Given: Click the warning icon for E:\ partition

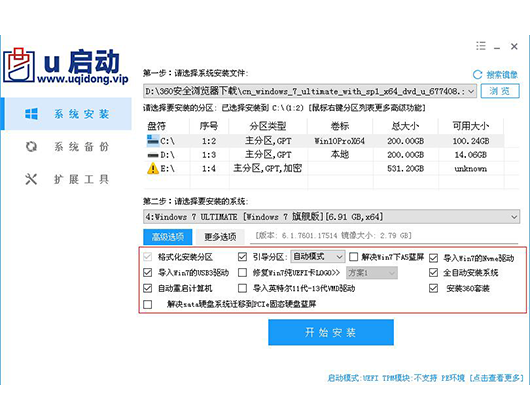Looking at the screenshot, I should tap(153, 168).
